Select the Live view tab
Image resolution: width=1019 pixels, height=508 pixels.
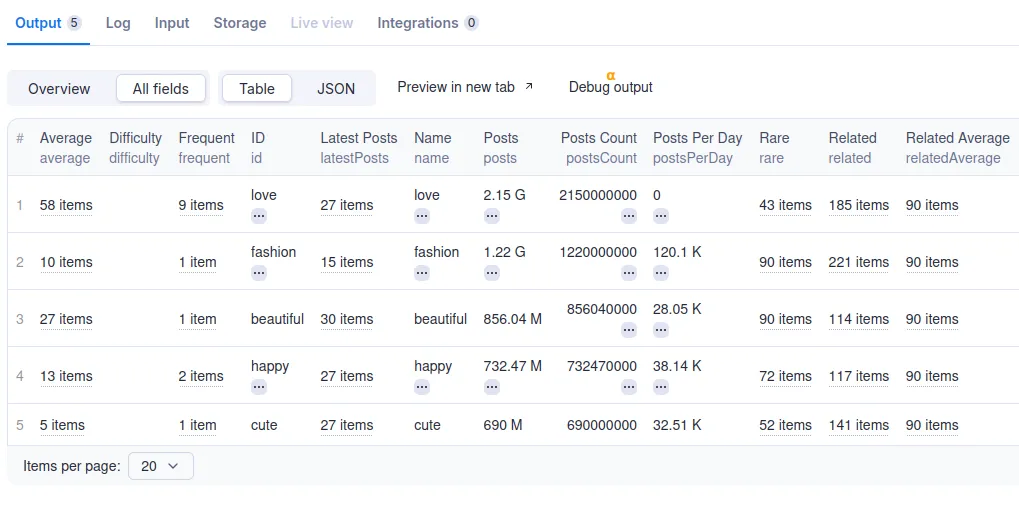[x=322, y=23]
